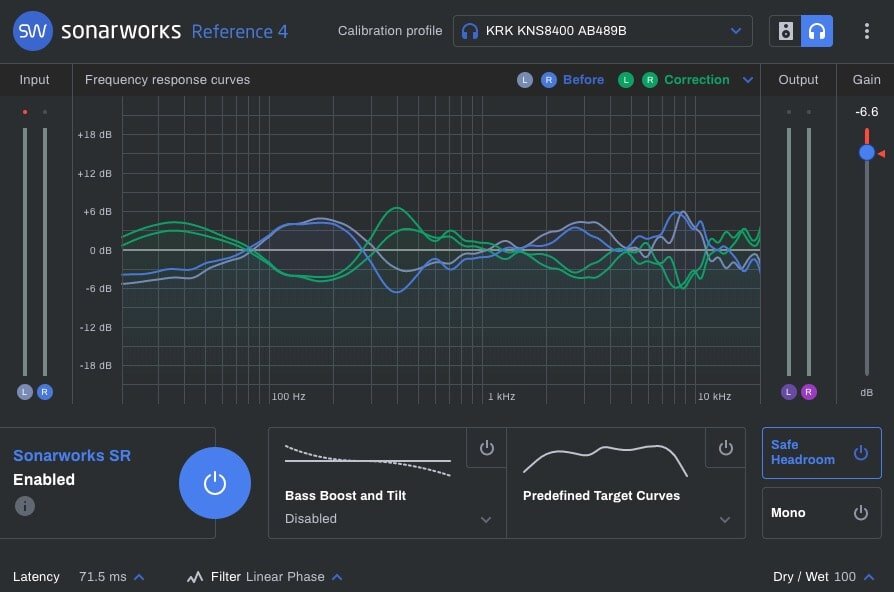The width and height of the screenshot is (894, 592).
Task: Click the Disabled status under Bass Boost
Action: pos(311,519)
